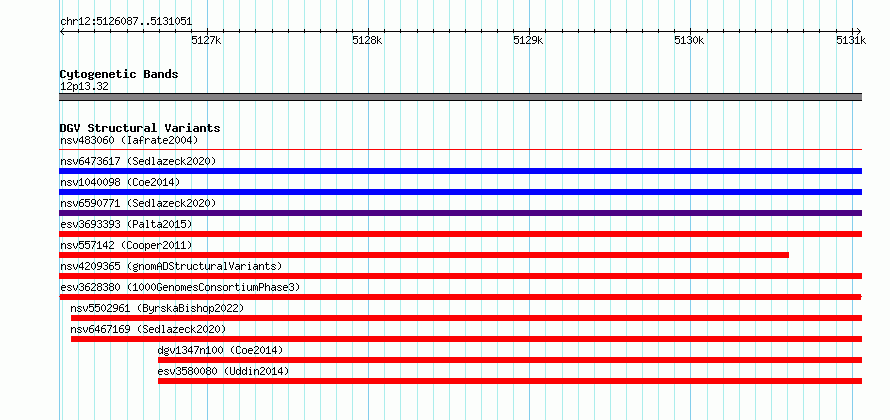Click the esv3693393 (Palta2015) label

pos(126,224)
